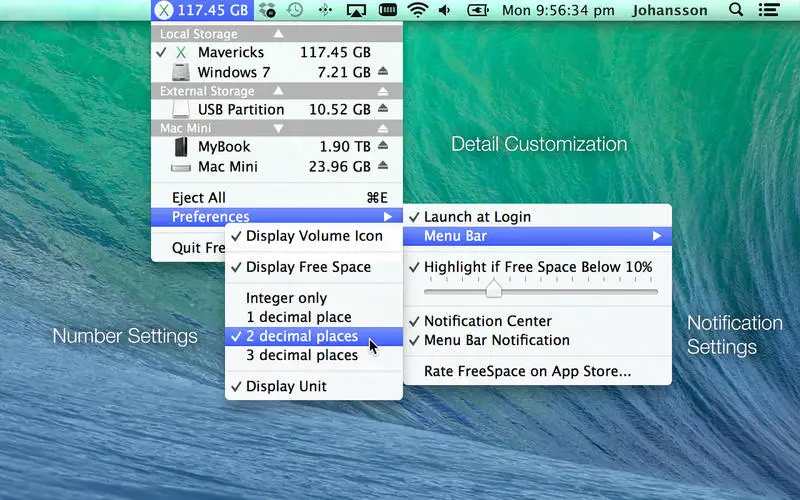This screenshot has width=800, height=500.
Task: Toggle Display Volume Icon option
Action: point(314,236)
